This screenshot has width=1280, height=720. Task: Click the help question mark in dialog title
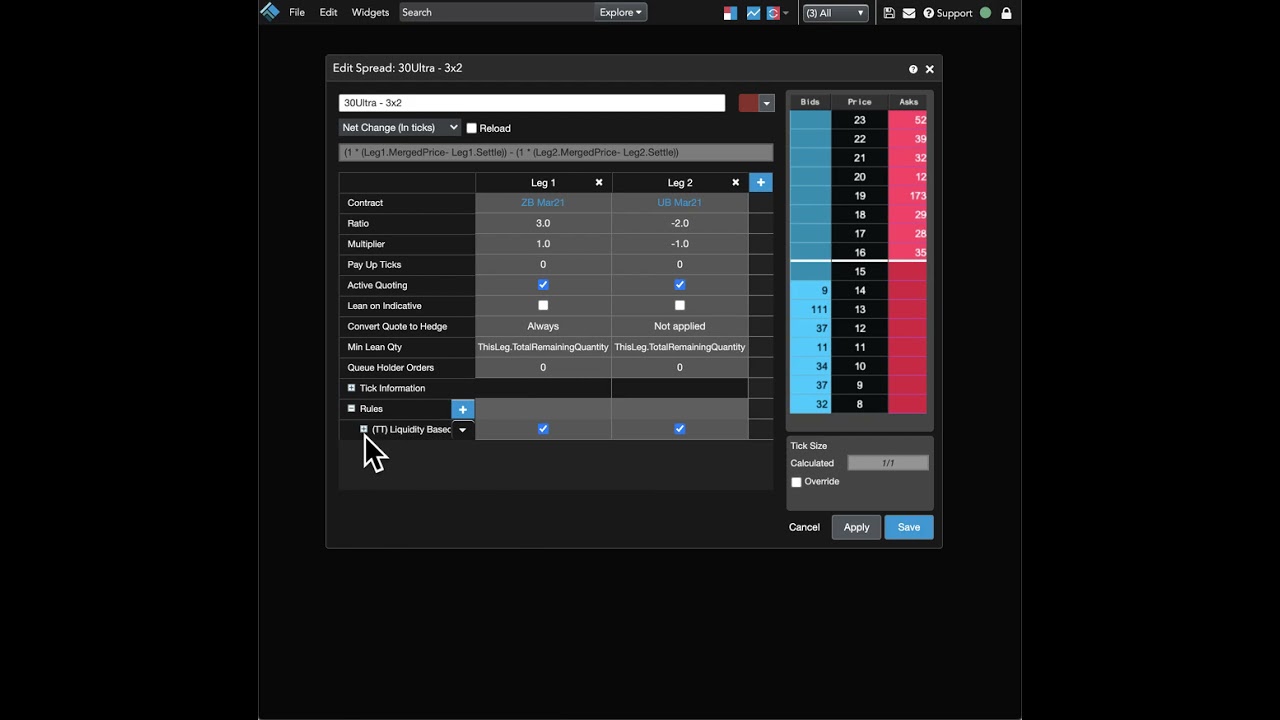[x=913, y=69]
